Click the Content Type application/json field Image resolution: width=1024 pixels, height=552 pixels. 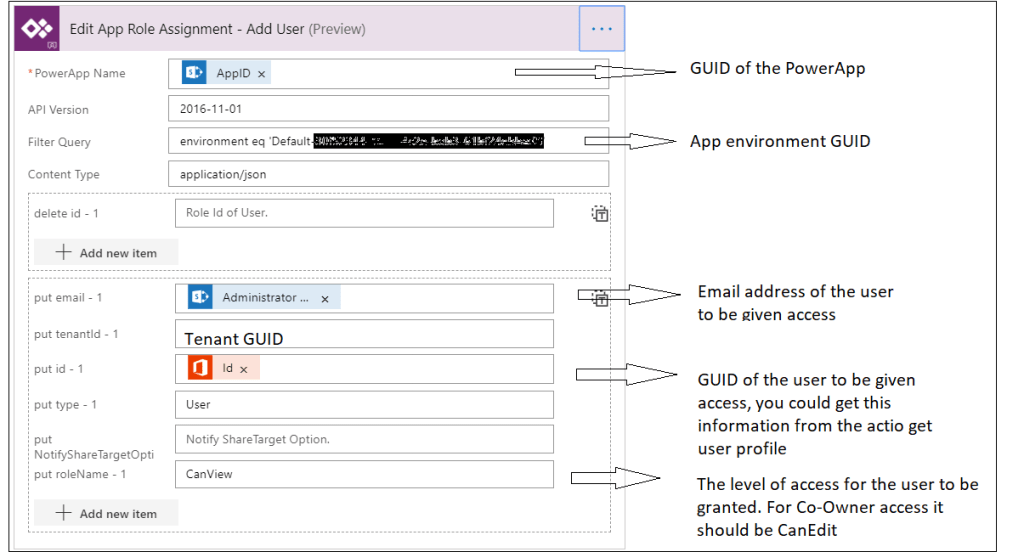click(388, 174)
